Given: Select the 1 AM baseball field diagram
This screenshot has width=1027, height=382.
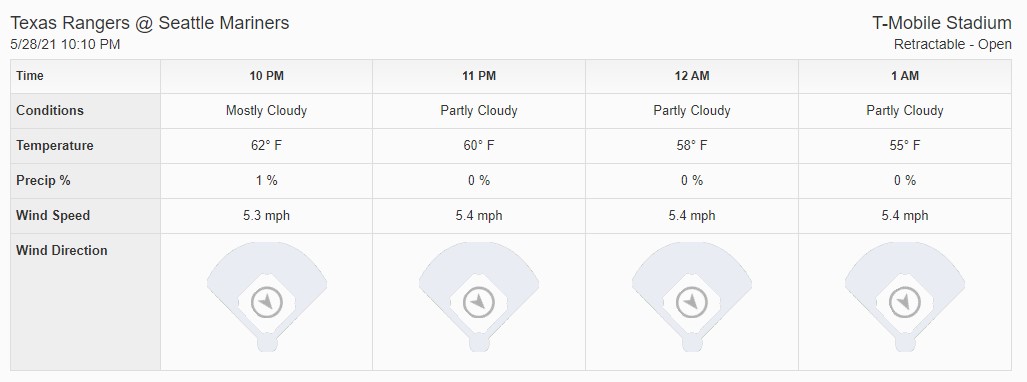Looking at the screenshot, I should click(905, 297).
